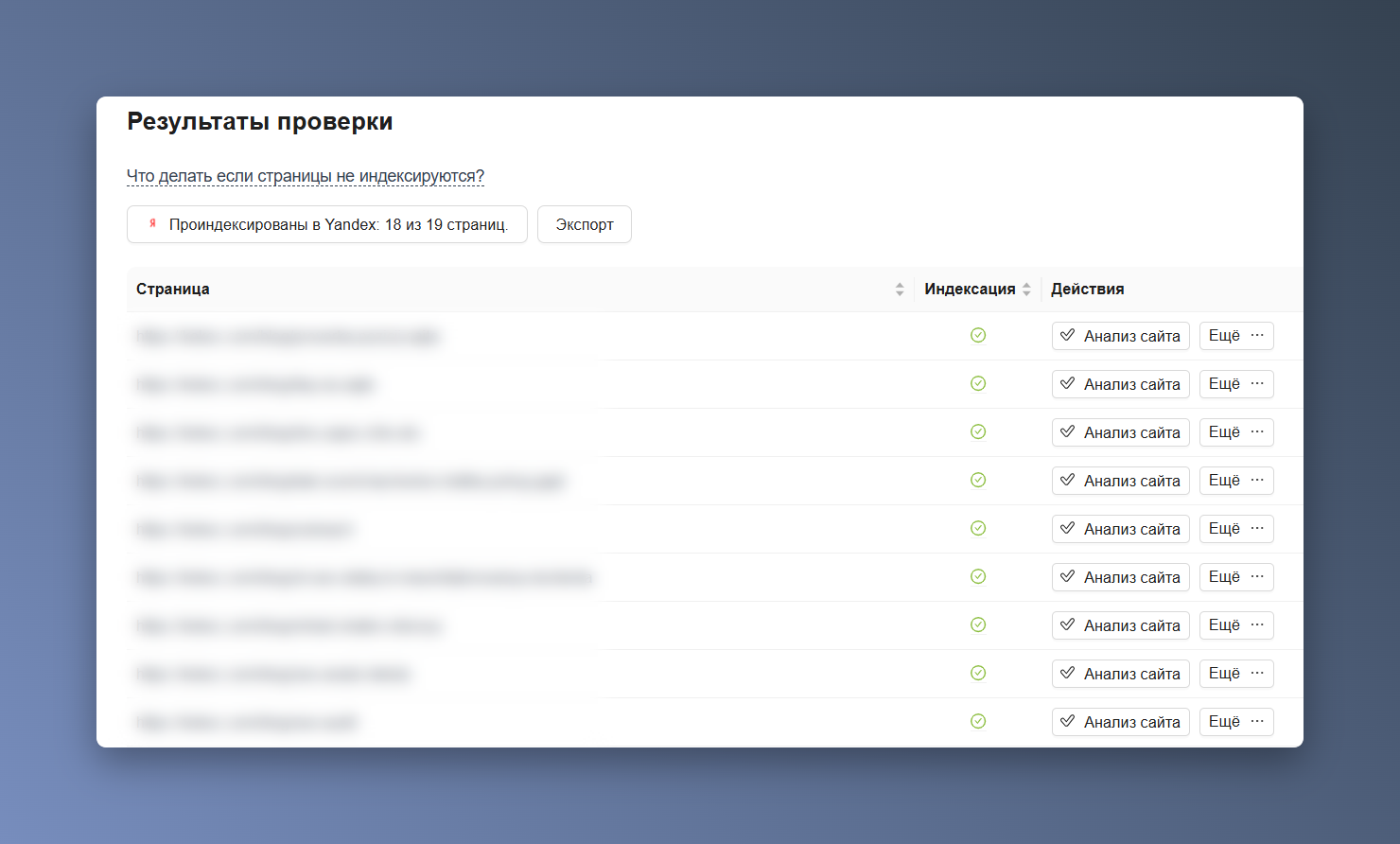
Task: Click Анализ сайта in the fifth table row
Action: coord(1121,529)
